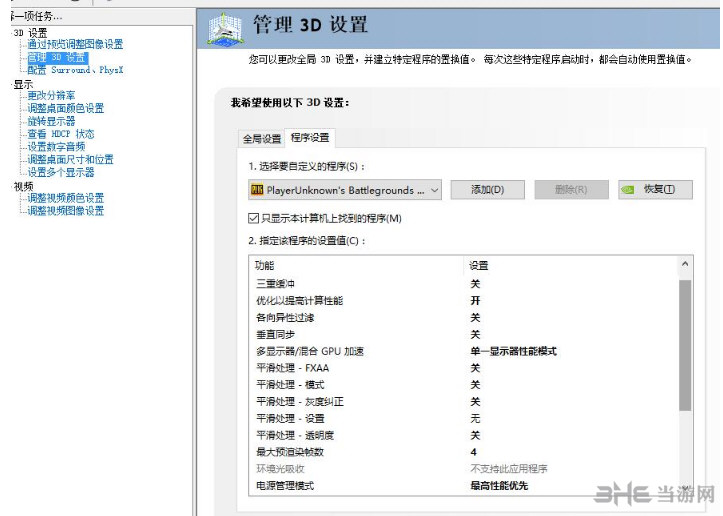The width and height of the screenshot is (723, 516).
Task: Click 单一显示器性能模式 value
Action: click(513, 351)
